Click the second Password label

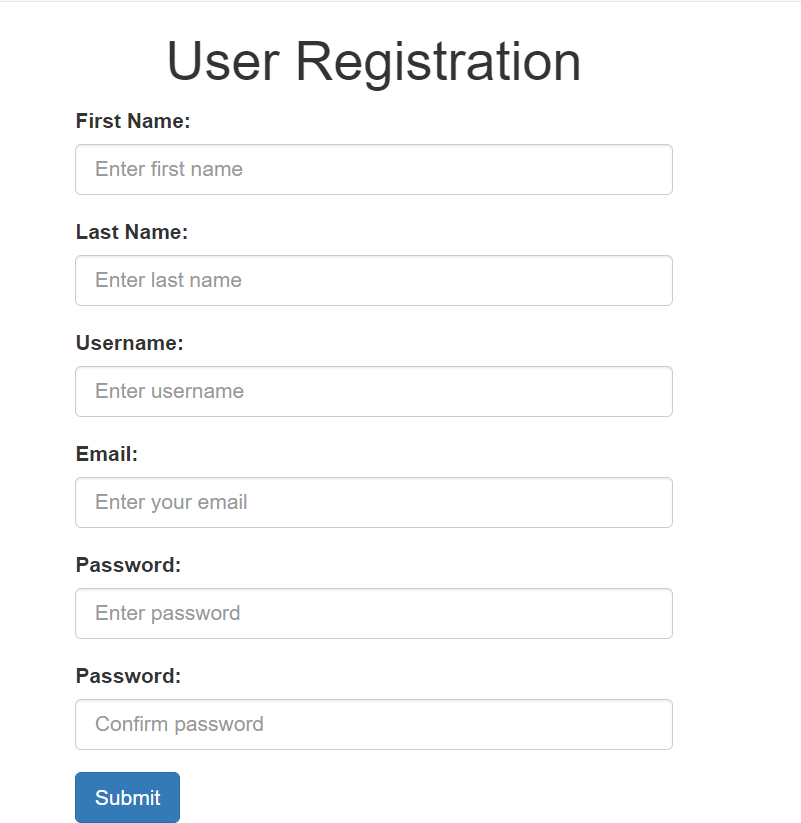pos(128,676)
